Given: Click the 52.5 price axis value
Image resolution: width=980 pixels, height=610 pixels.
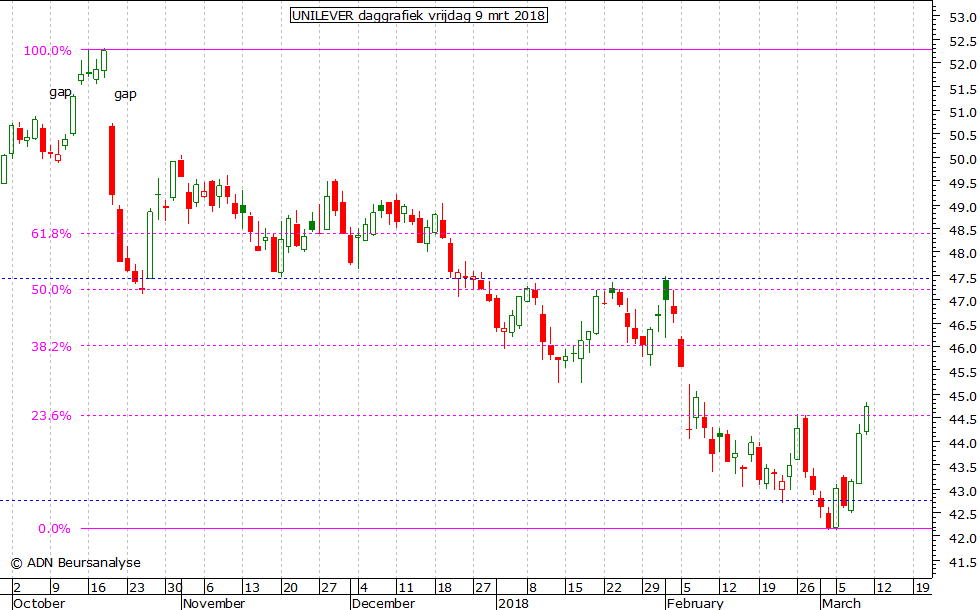Looking at the screenshot, I should point(962,41).
